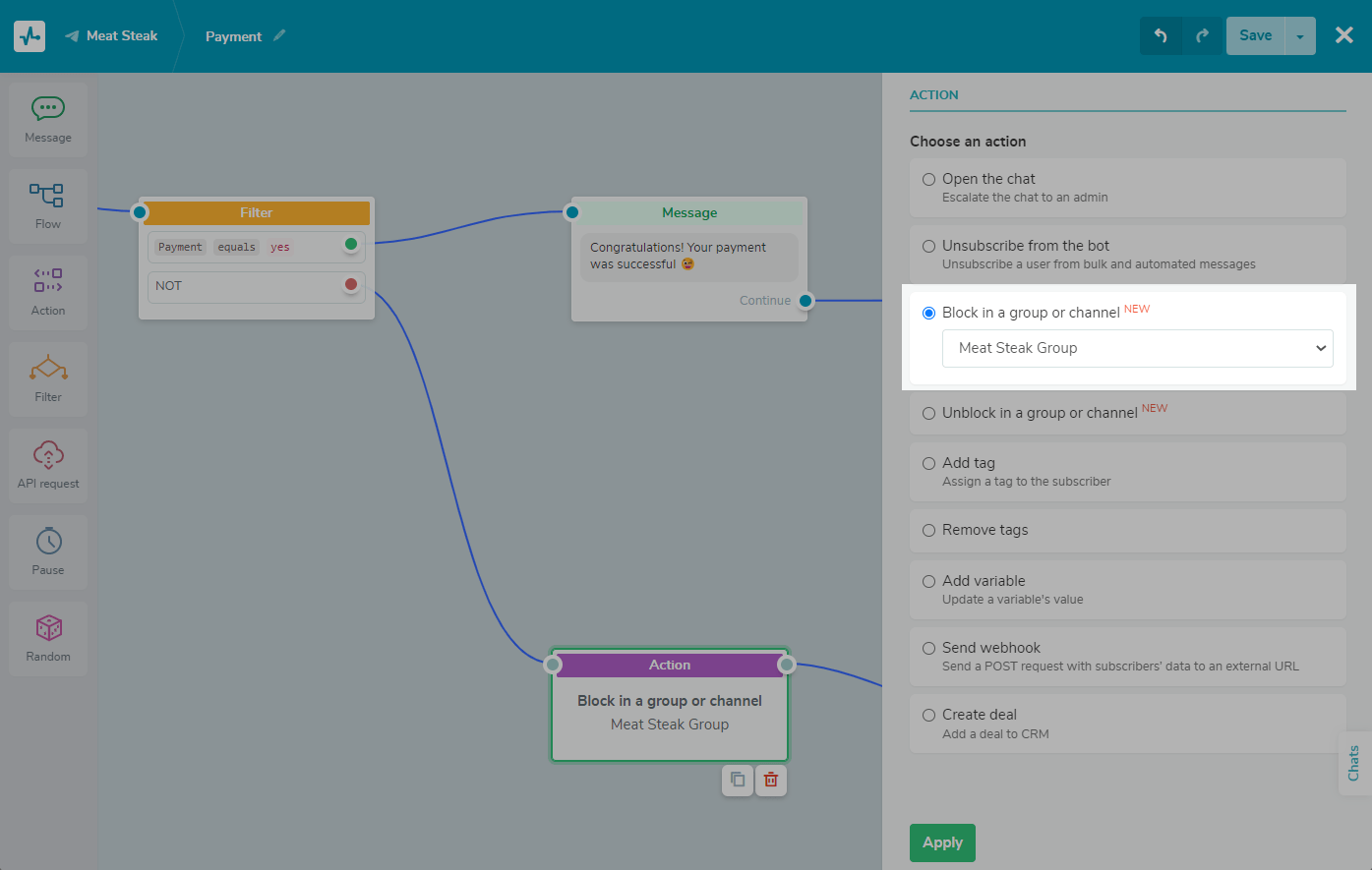Choose the Add tag radio option

click(x=928, y=463)
